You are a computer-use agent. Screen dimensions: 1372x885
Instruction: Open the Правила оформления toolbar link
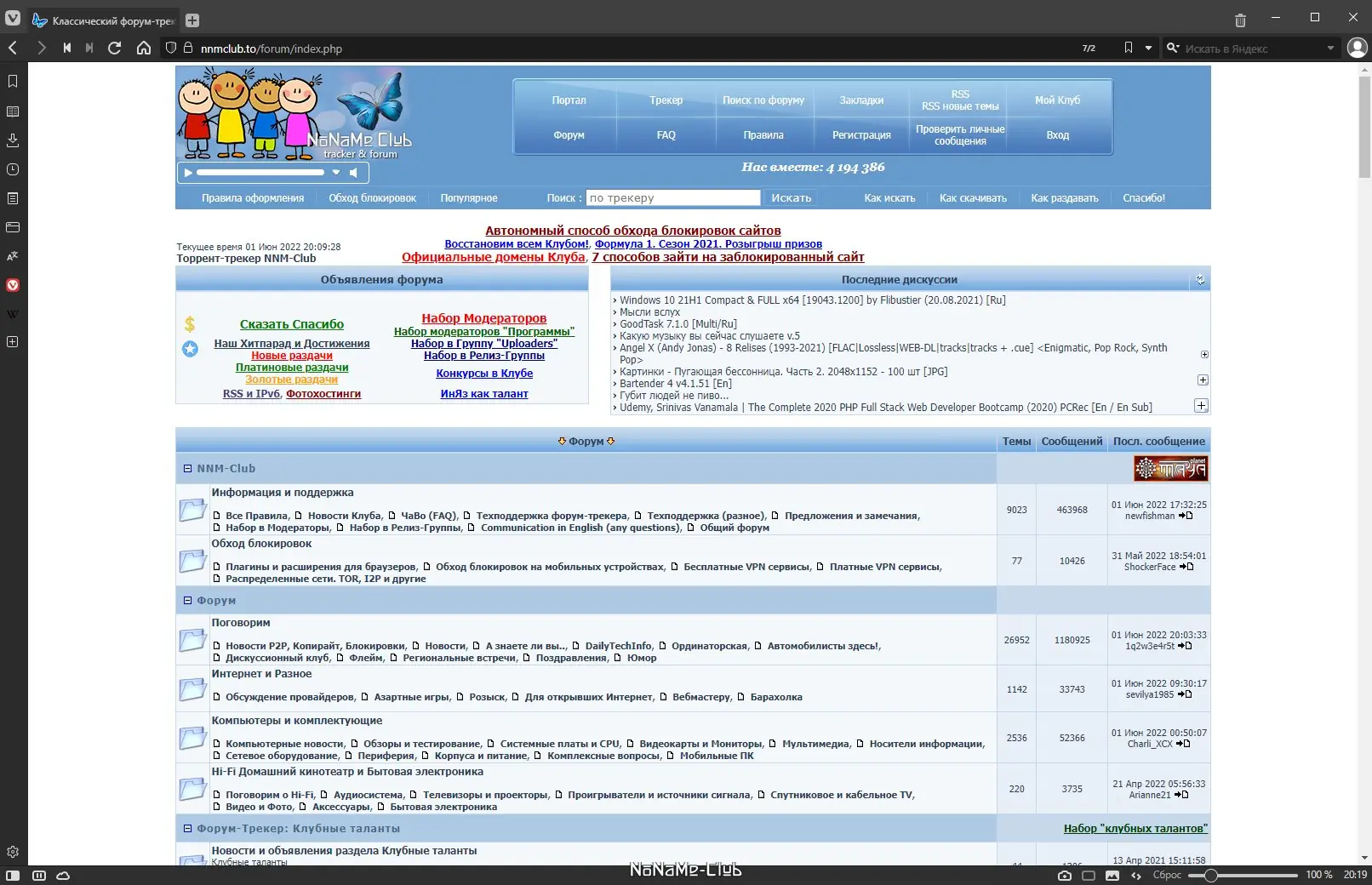[253, 198]
